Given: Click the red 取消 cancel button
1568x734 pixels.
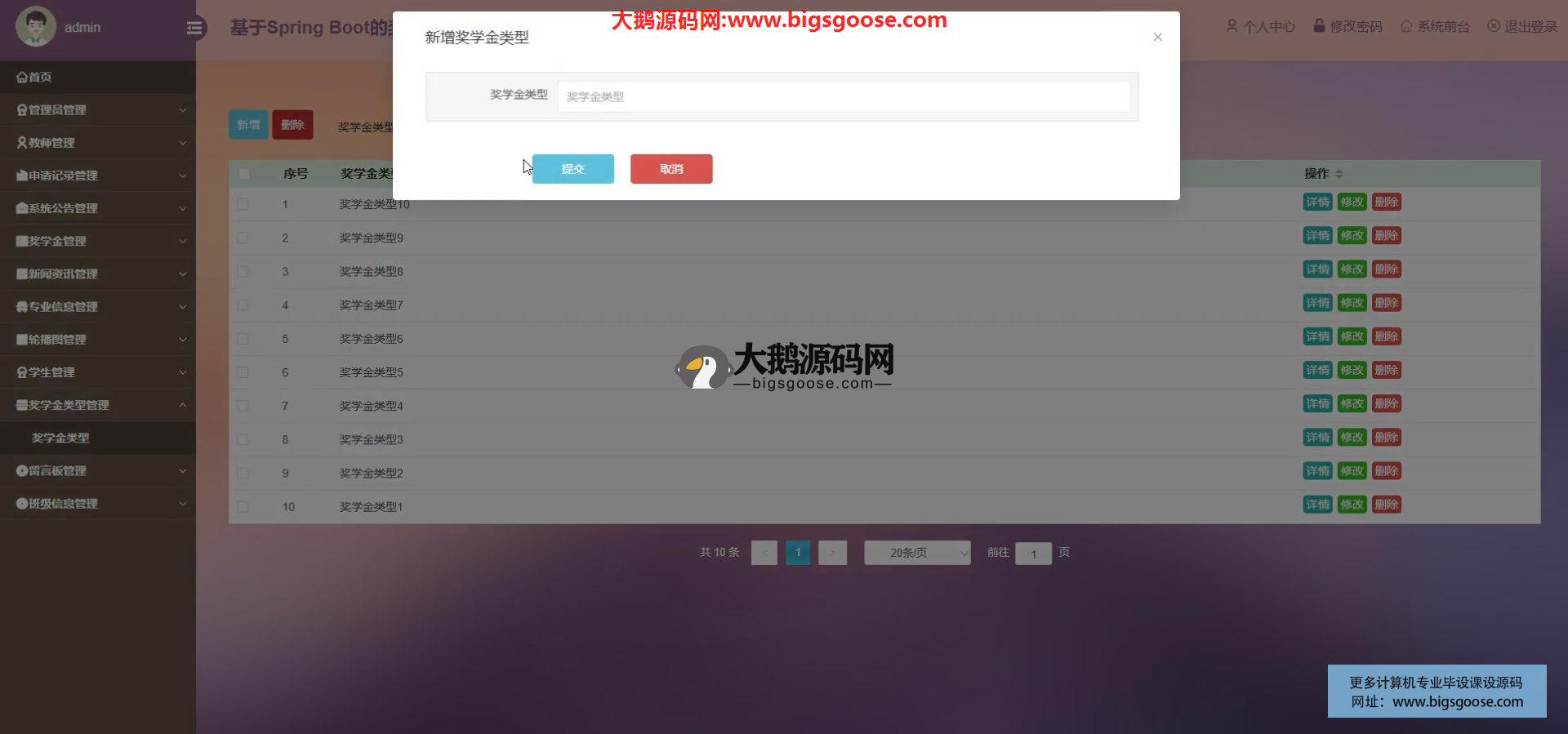Looking at the screenshot, I should [671, 169].
